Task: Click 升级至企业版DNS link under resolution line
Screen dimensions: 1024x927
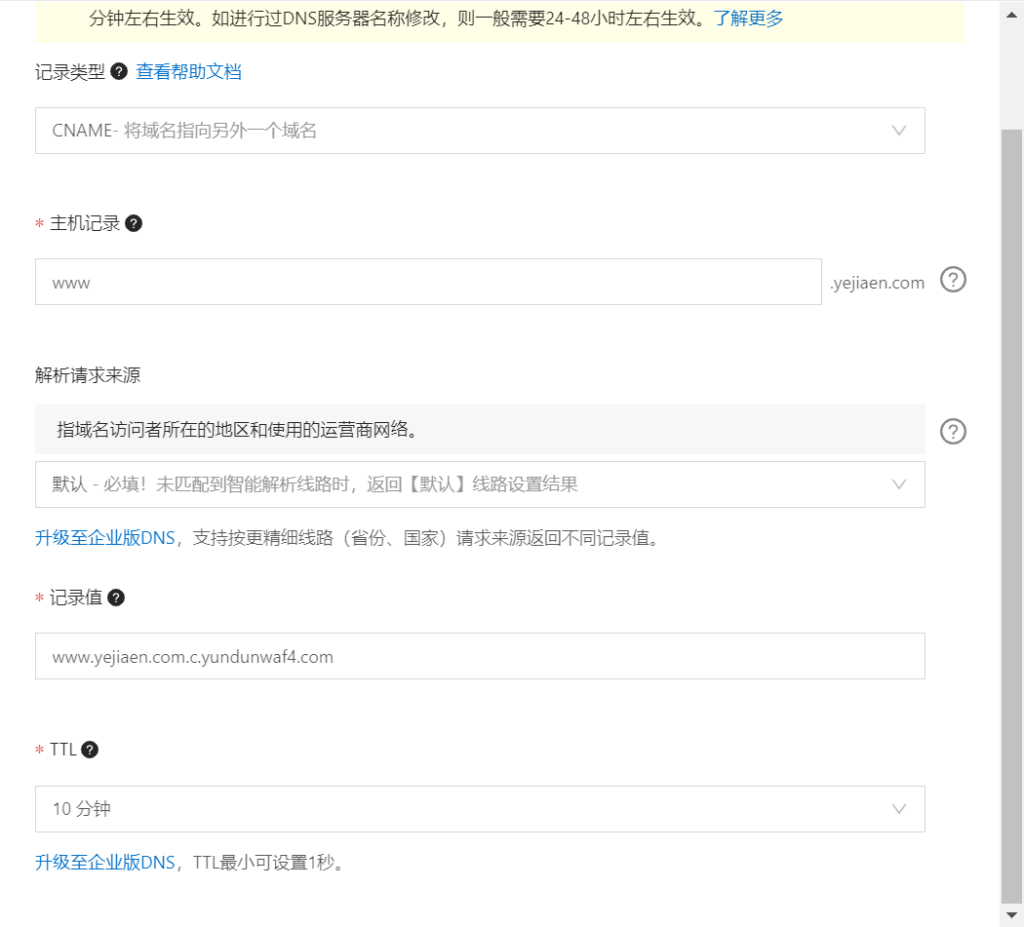Action: tap(105, 538)
